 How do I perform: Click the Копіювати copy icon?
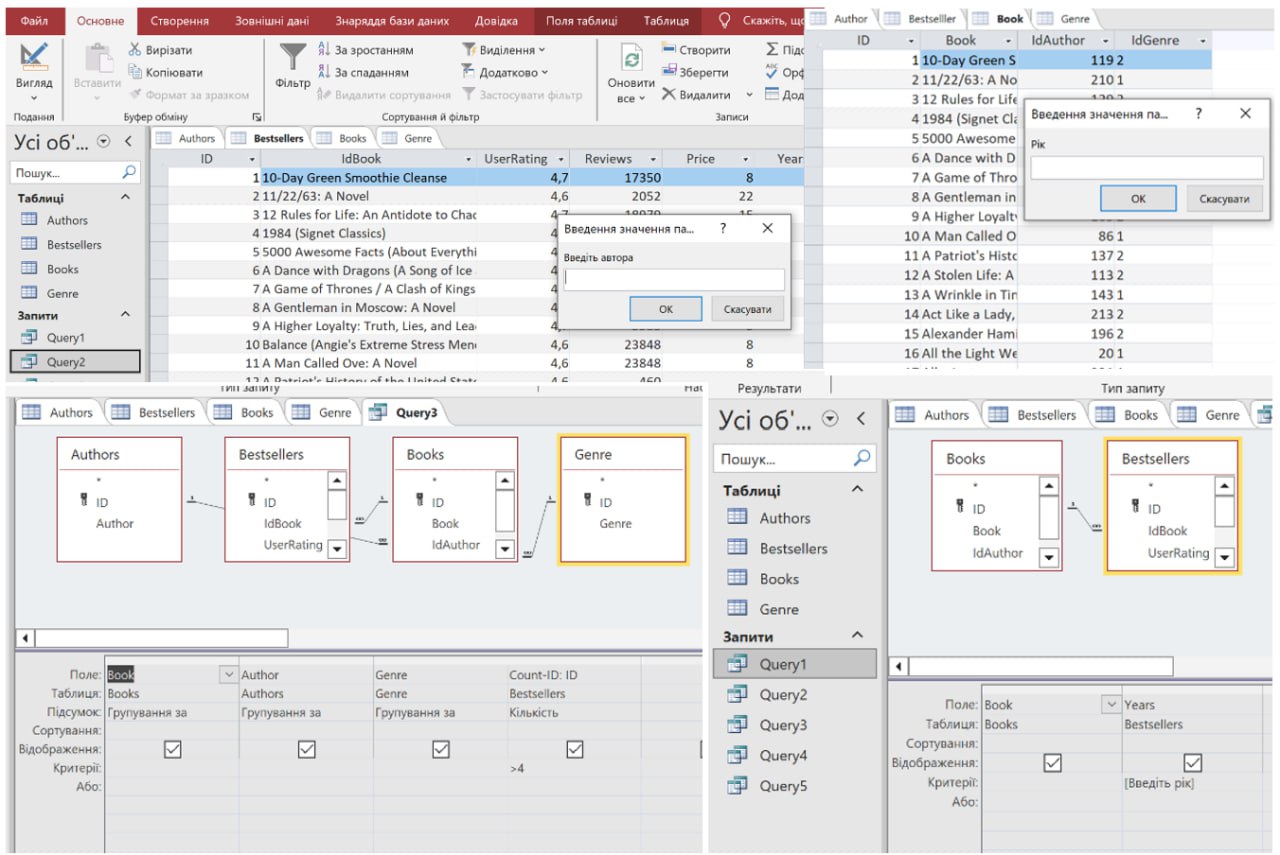[x=136, y=73]
